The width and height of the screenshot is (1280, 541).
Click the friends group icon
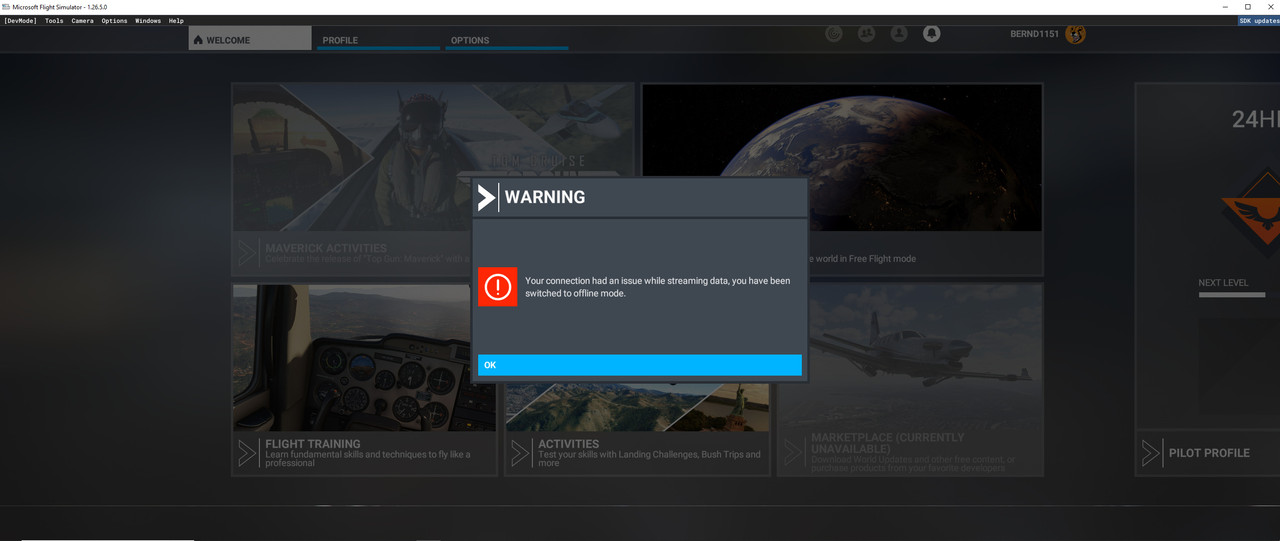(866, 34)
